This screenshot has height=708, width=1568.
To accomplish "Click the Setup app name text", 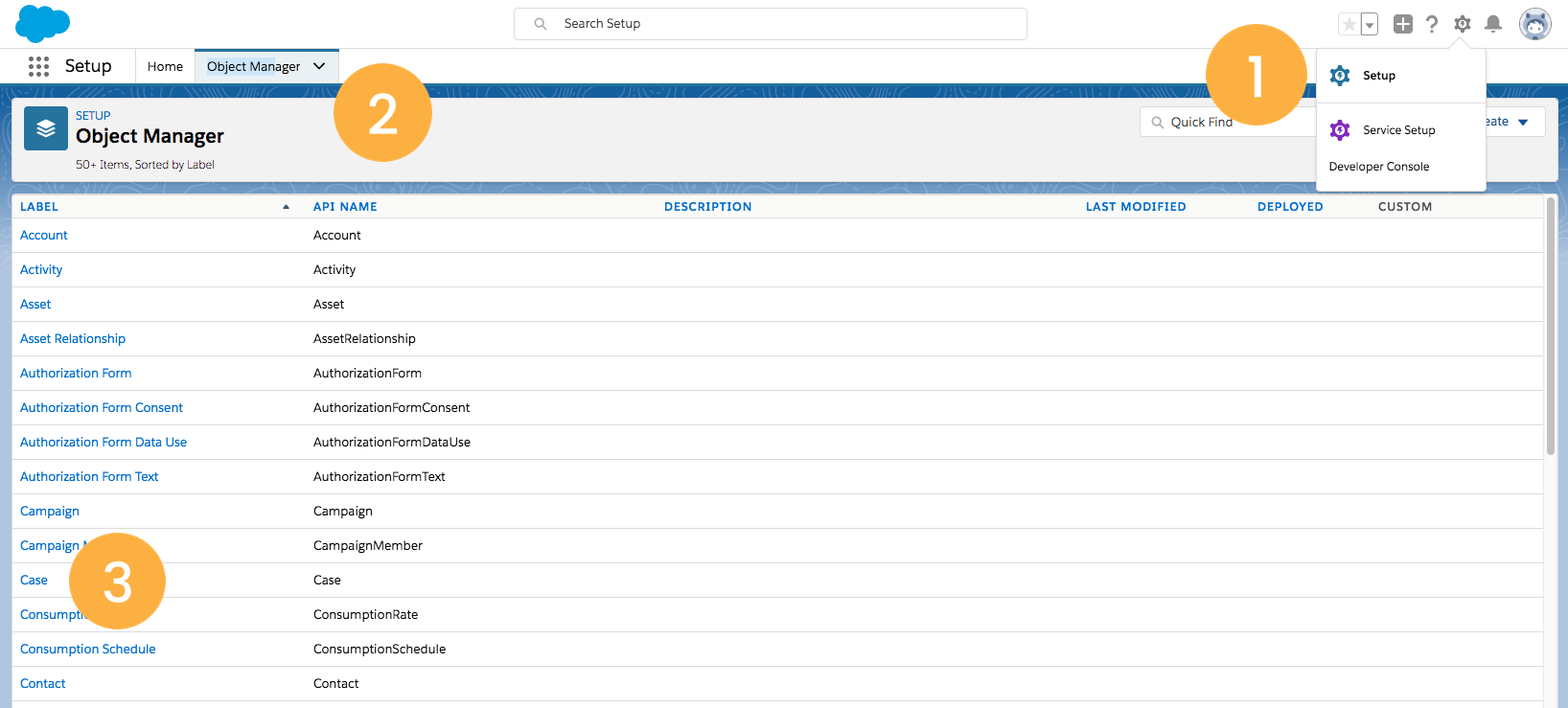I will click(88, 66).
